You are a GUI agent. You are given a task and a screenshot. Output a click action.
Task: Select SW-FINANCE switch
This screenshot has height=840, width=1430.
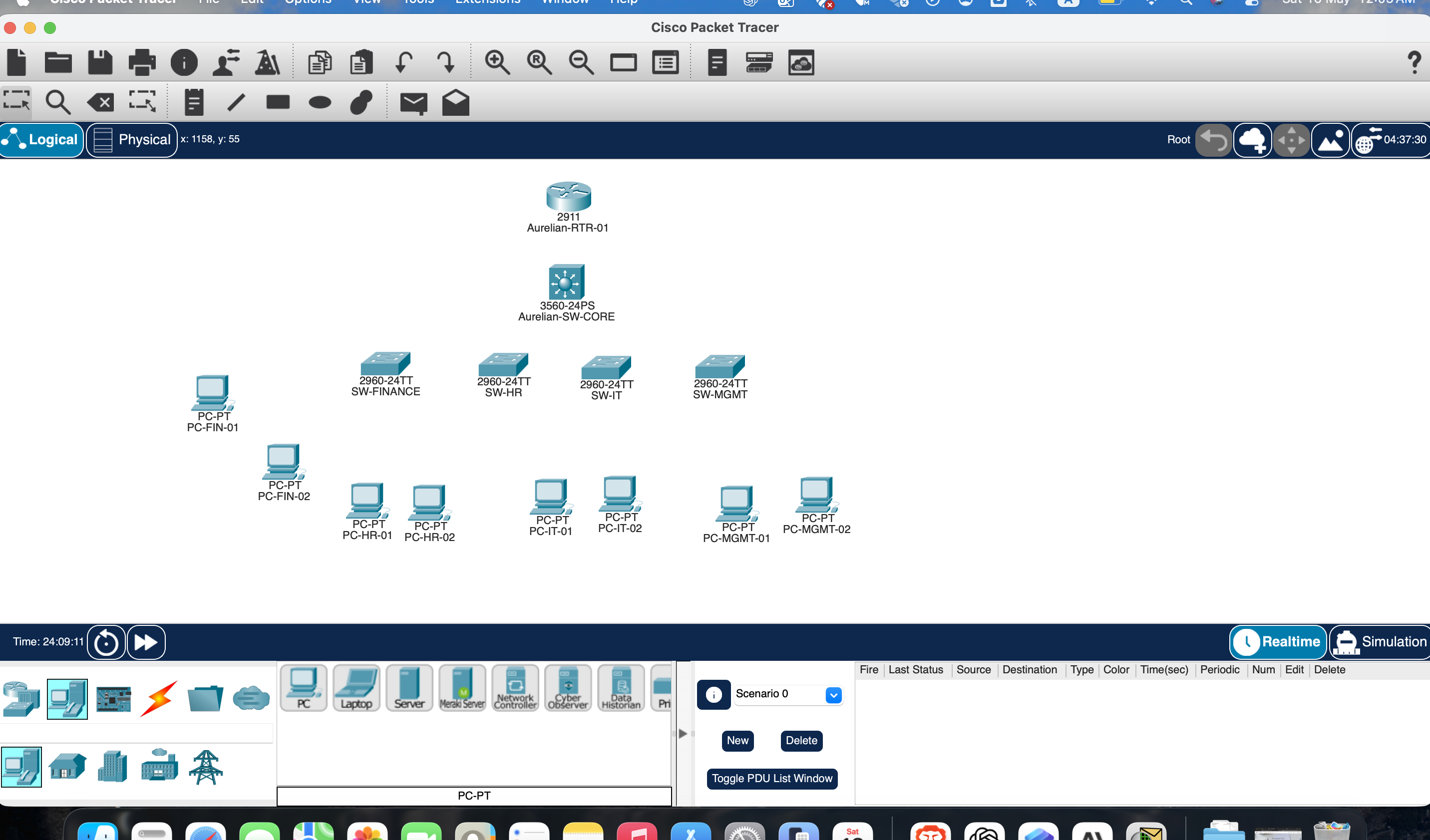385,363
